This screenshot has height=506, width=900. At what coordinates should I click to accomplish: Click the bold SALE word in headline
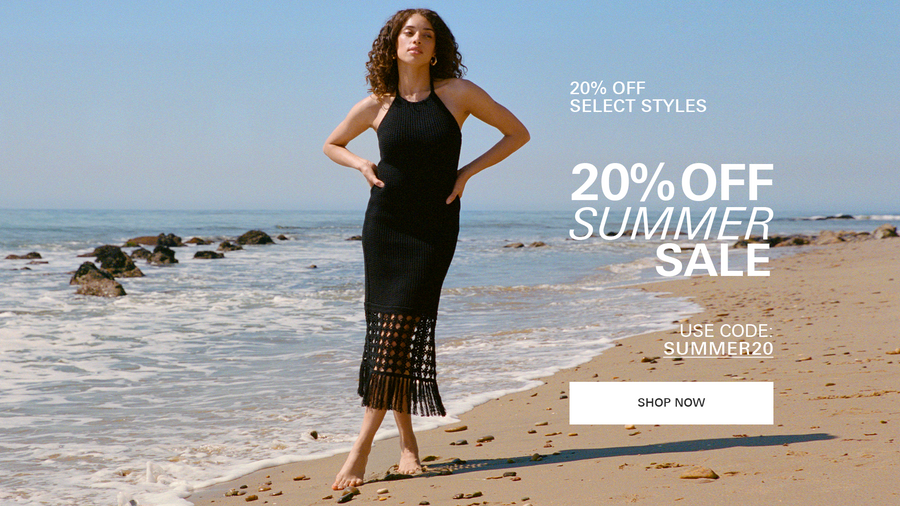[x=712, y=260]
